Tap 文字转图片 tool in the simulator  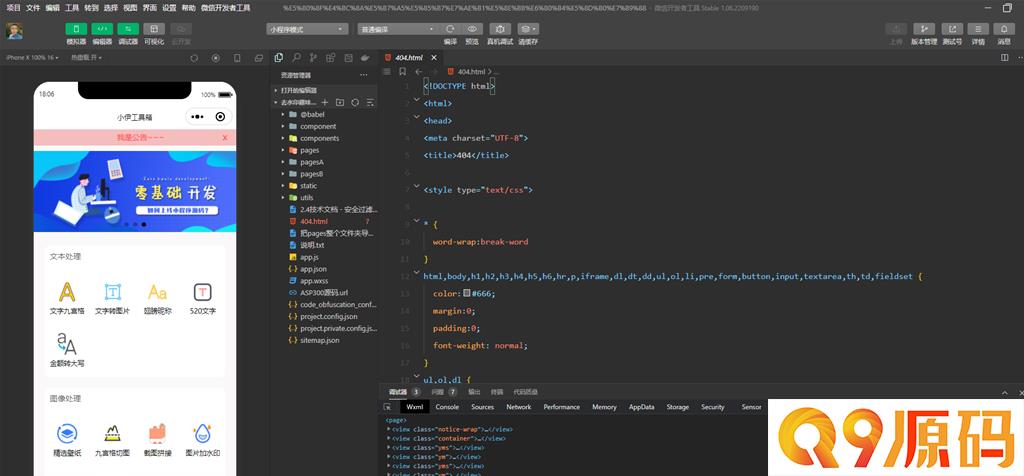click(113, 299)
